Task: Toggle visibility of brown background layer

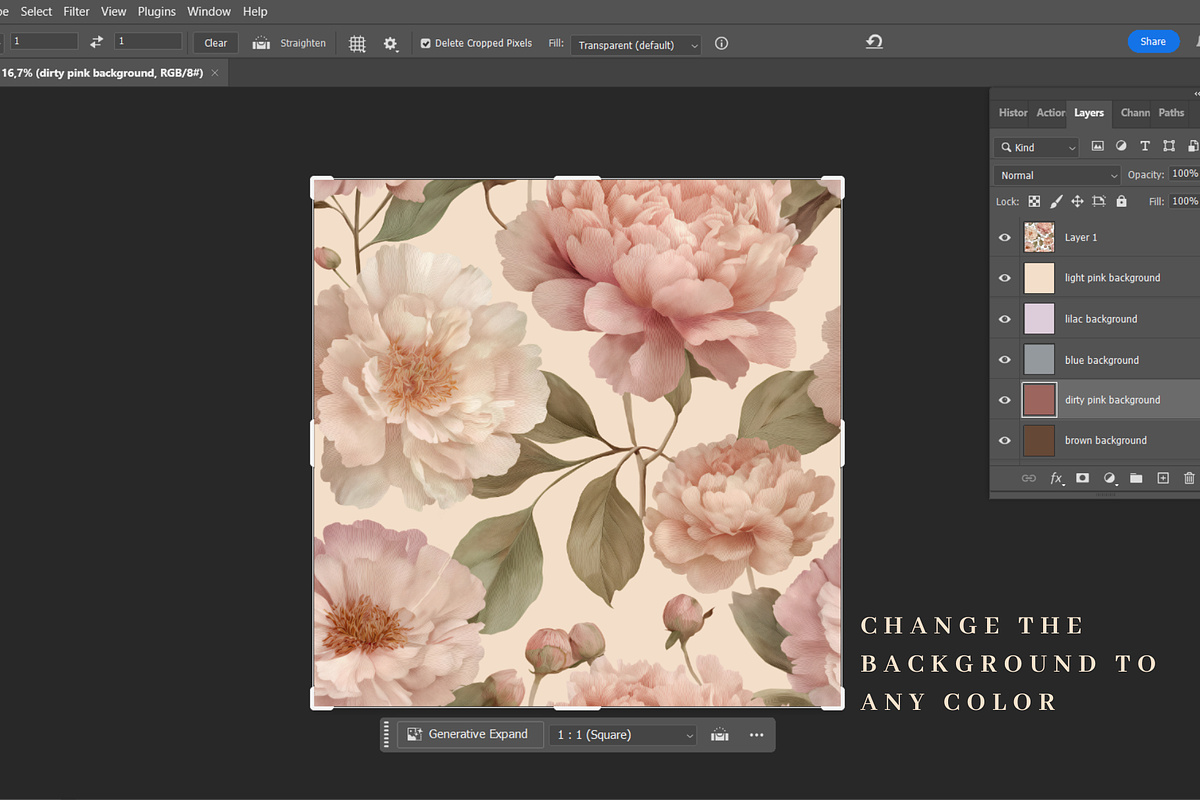Action: [1005, 440]
